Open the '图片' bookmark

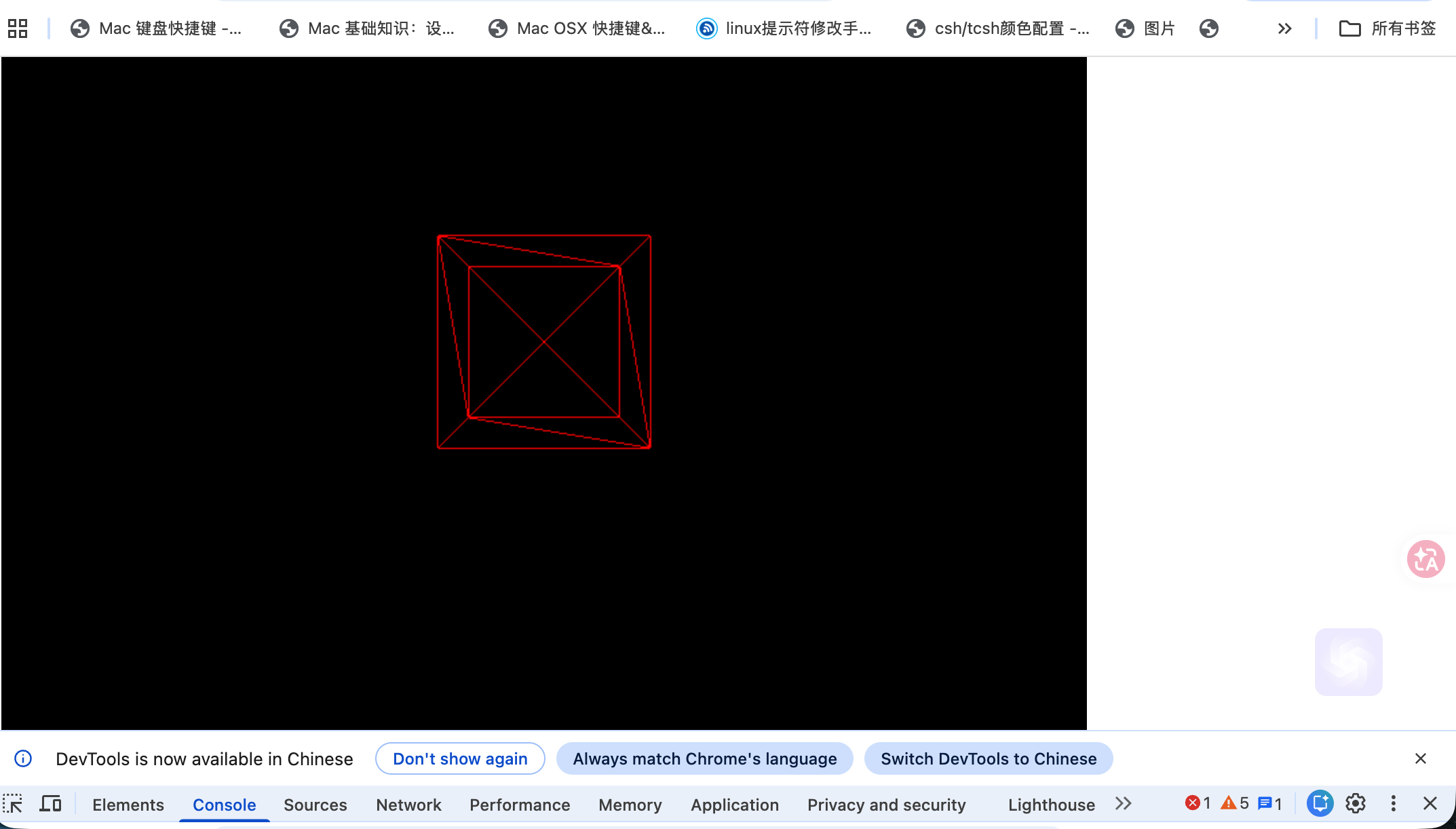click(x=1145, y=28)
